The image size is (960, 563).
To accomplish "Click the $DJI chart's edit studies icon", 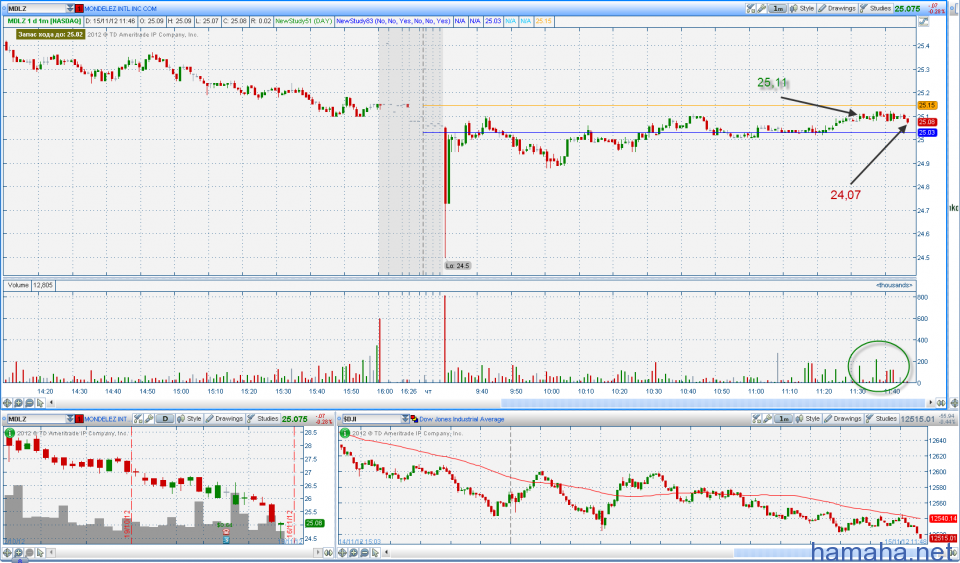I will click(x=757, y=419).
